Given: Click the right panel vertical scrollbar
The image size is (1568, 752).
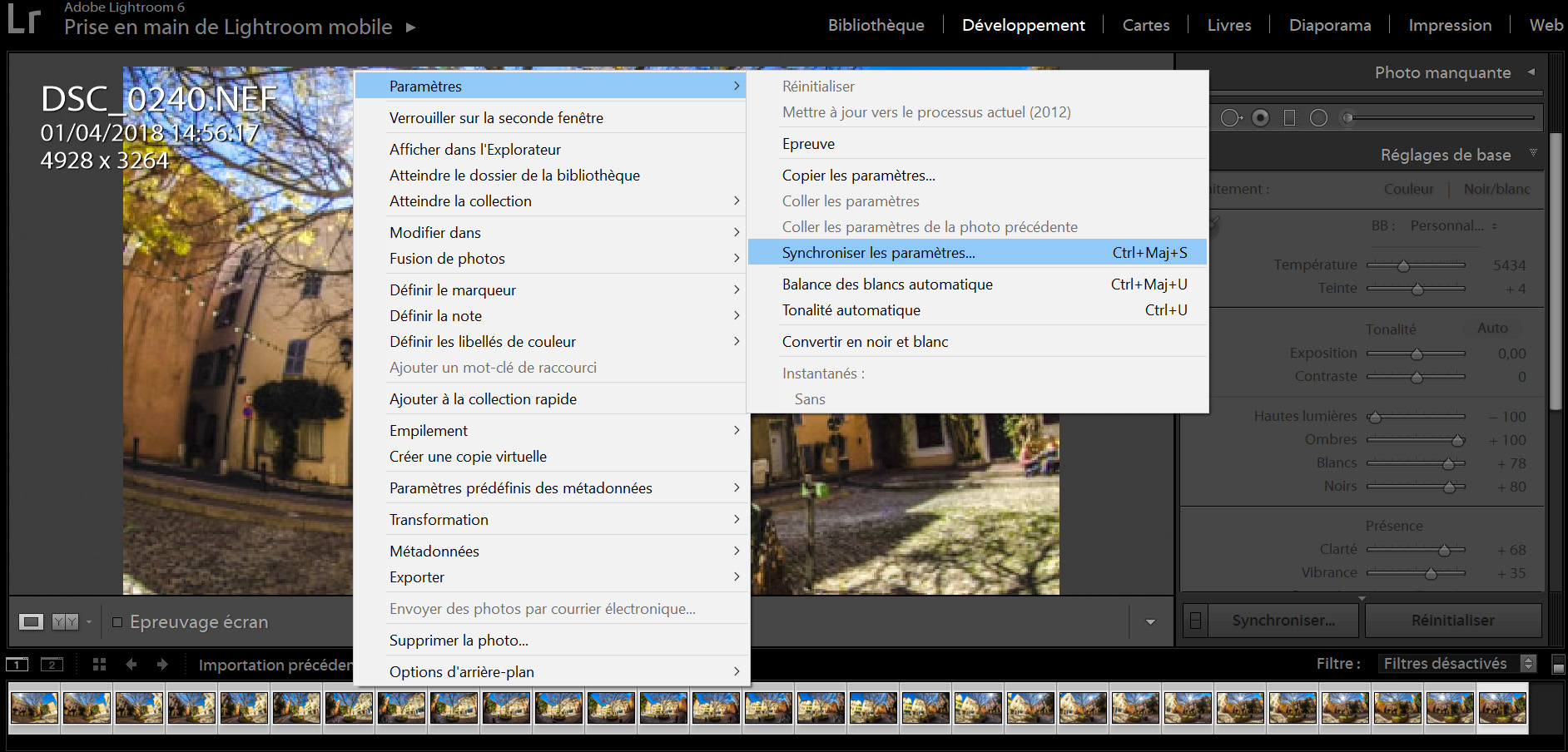Looking at the screenshot, I should tap(1556, 271).
